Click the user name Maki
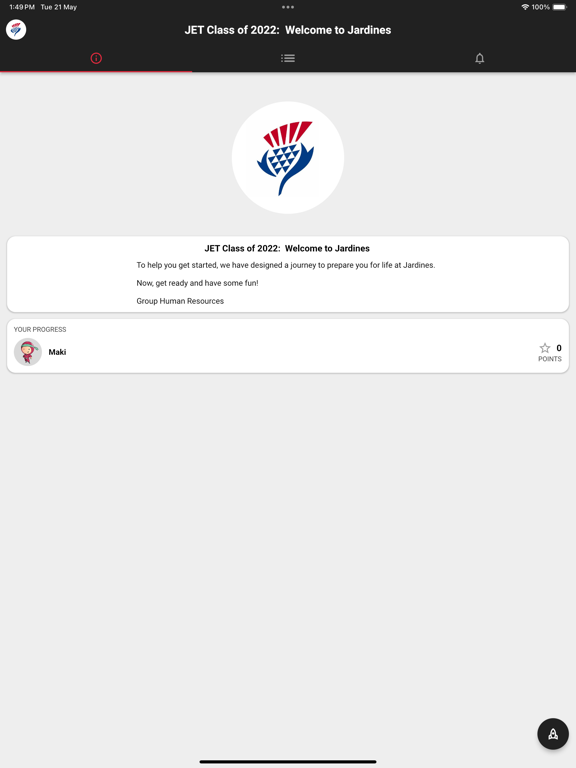 [x=57, y=352]
